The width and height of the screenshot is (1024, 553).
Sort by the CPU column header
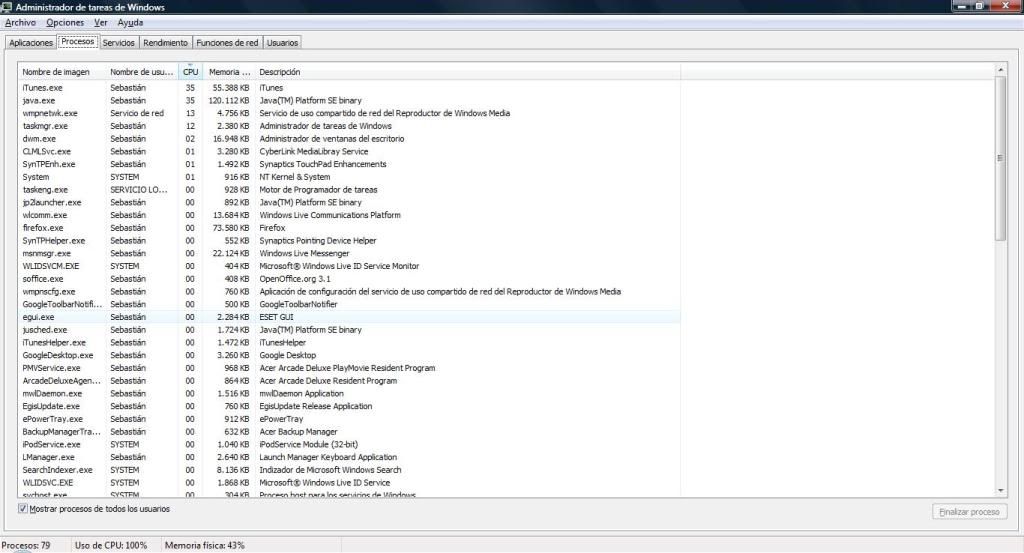[190, 72]
